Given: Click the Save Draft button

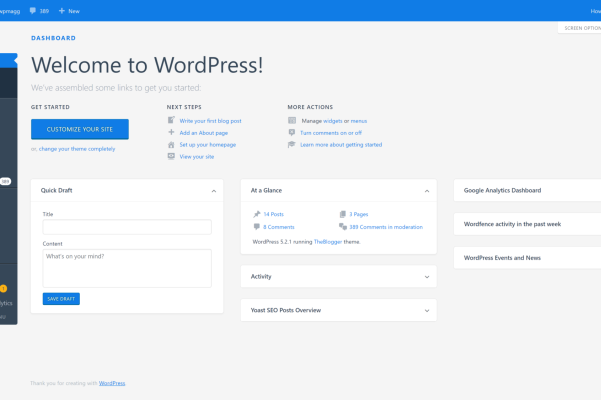Looking at the screenshot, I should pyautogui.click(x=61, y=299).
